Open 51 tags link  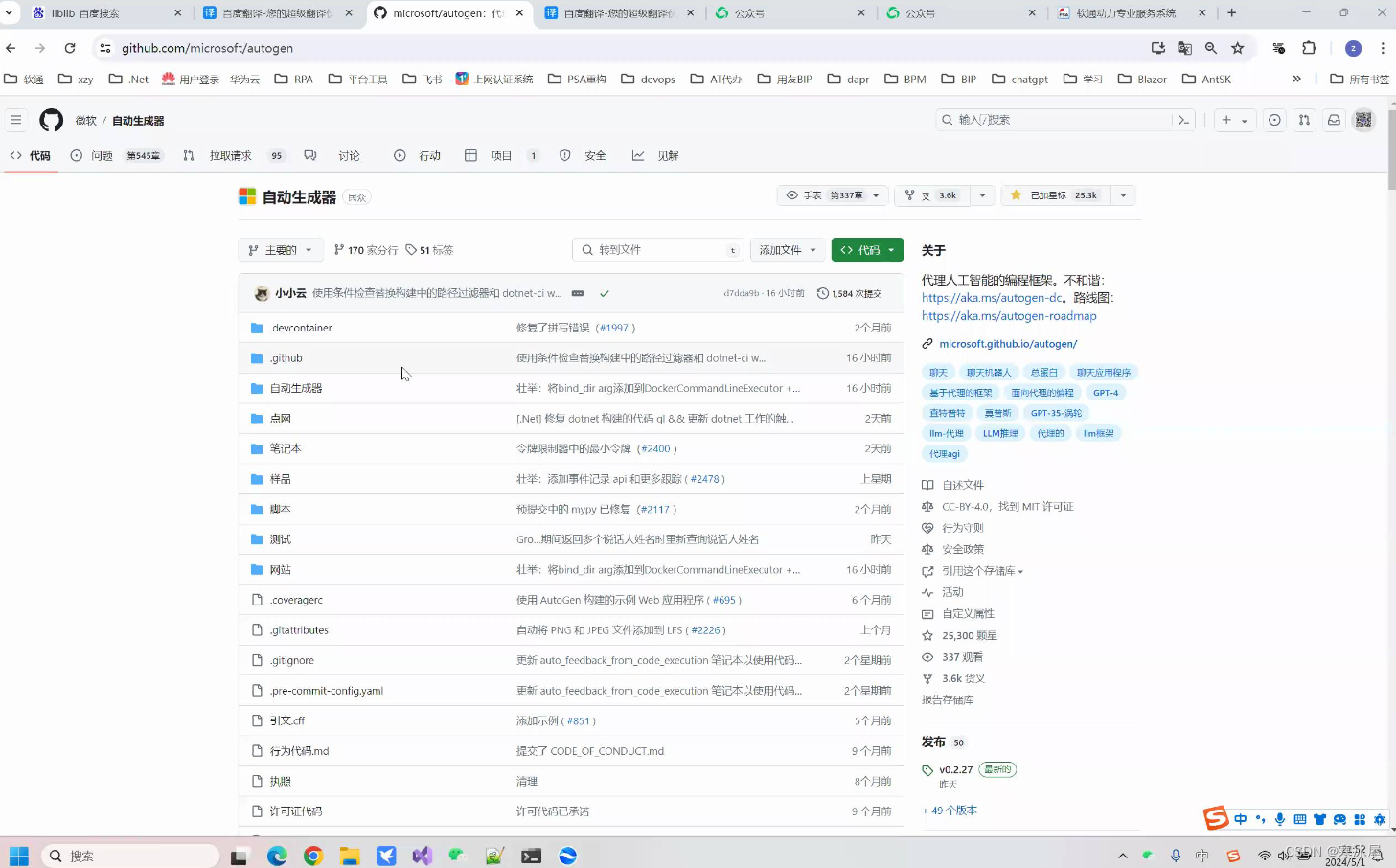tap(429, 250)
